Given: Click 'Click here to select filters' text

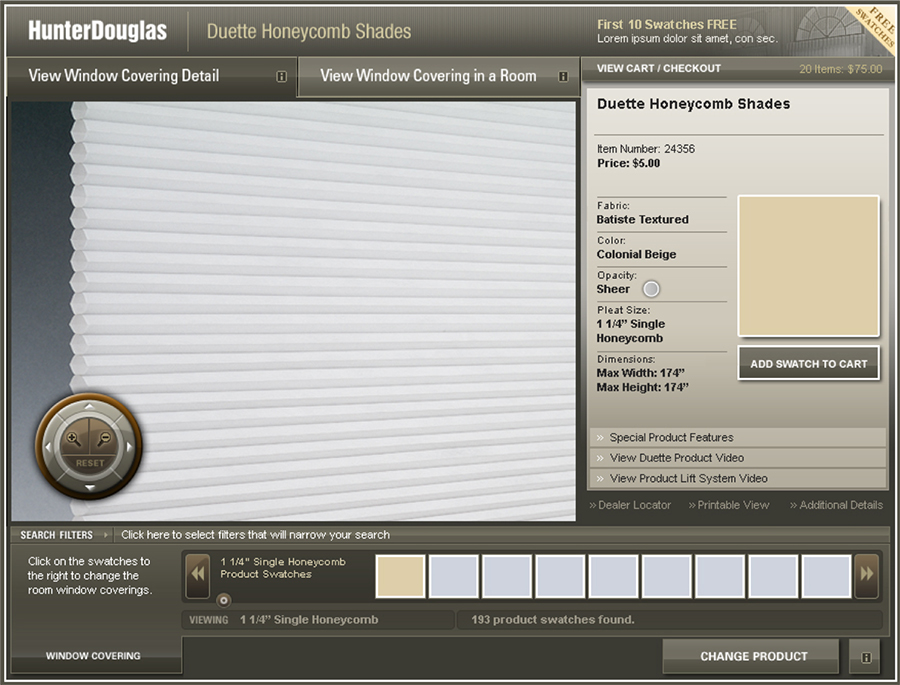Looking at the screenshot, I should (x=255, y=535).
